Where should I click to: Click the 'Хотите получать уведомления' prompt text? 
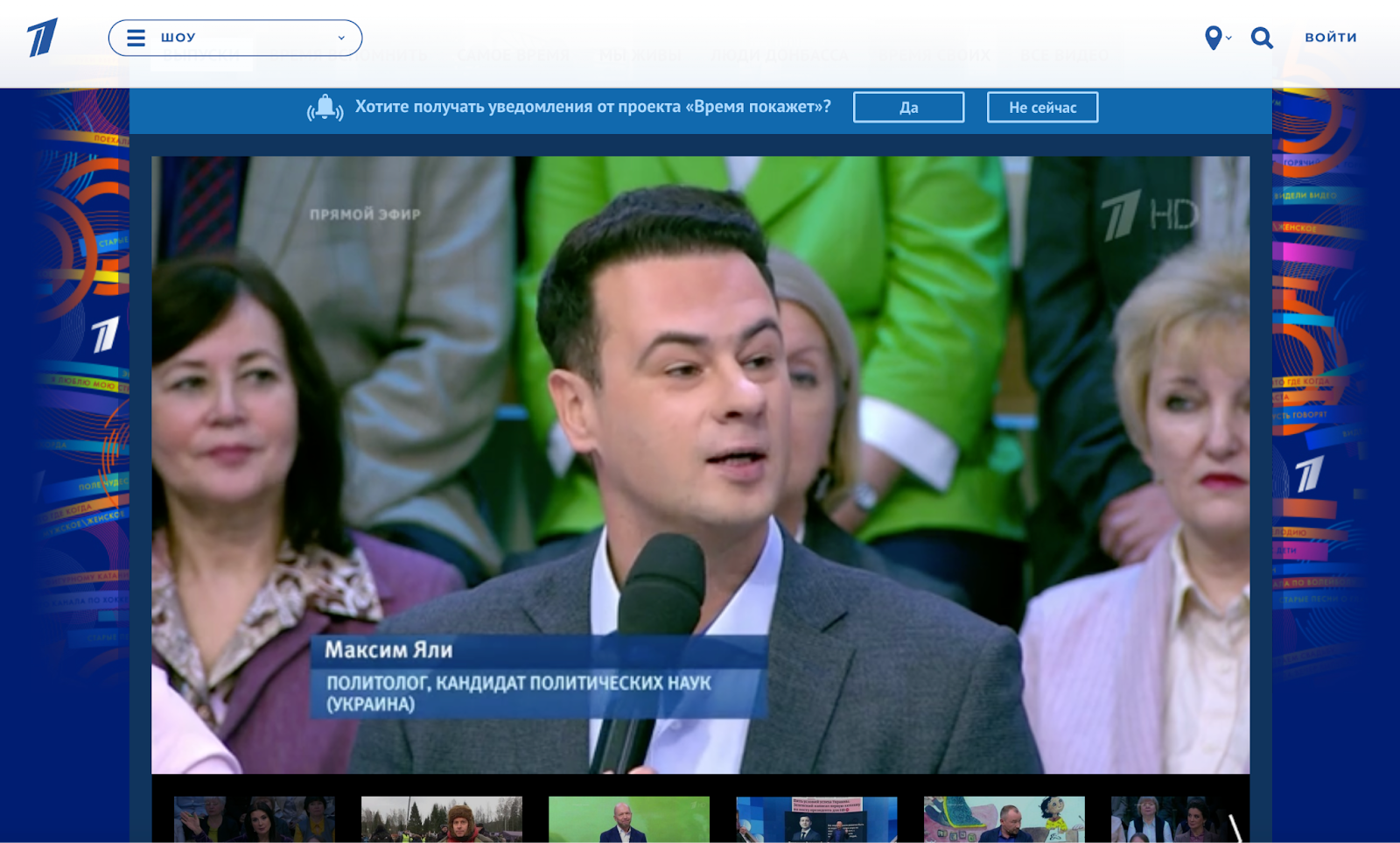coord(592,107)
